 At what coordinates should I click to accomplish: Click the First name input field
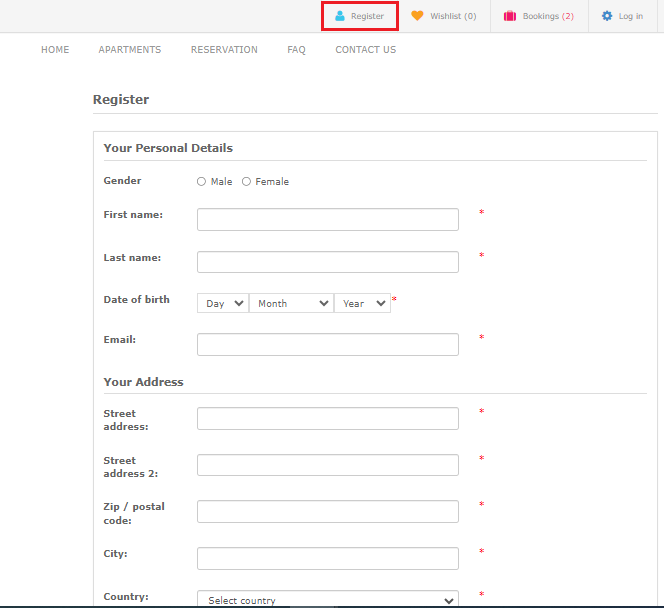coord(327,220)
